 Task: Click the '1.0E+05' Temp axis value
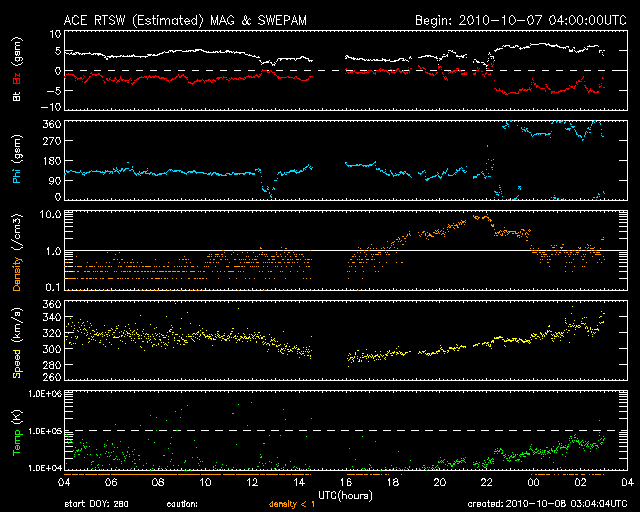(x=45, y=431)
